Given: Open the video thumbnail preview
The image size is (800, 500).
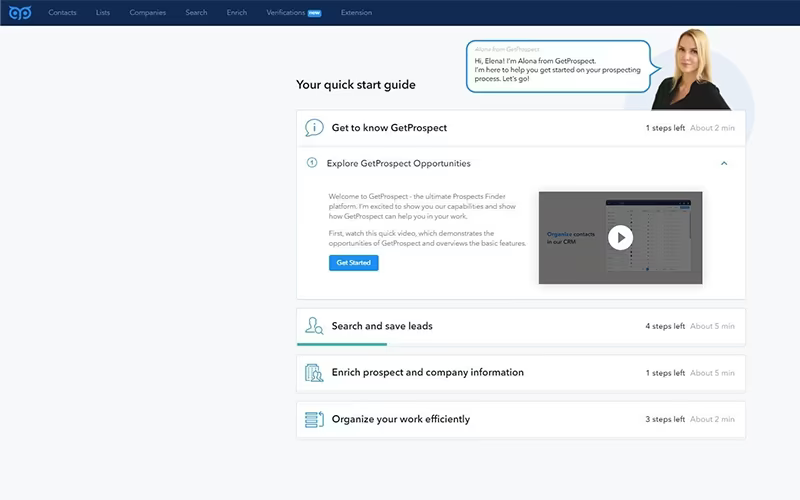Looking at the screenshot, I should (x=620, y=238).
